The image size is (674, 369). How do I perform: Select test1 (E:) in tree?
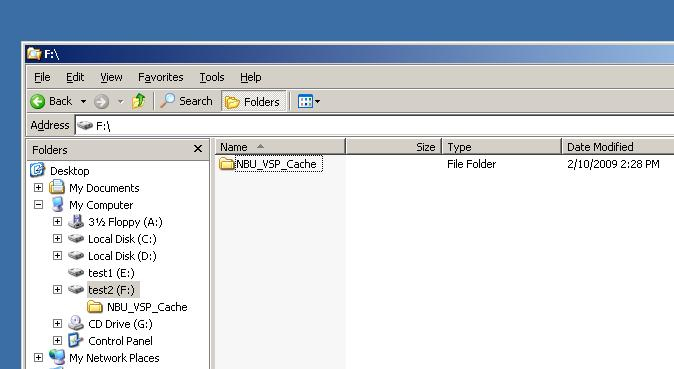click(x=111, y=273)
